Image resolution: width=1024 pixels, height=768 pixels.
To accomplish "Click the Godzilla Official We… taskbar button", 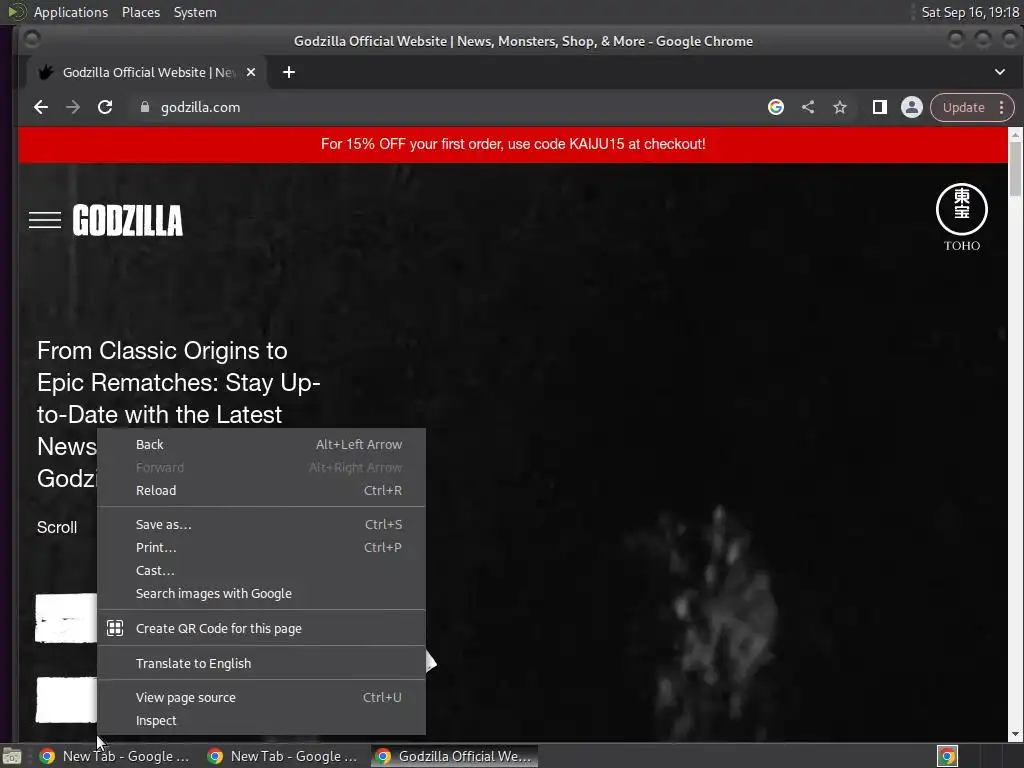I will tap(455, 756).
